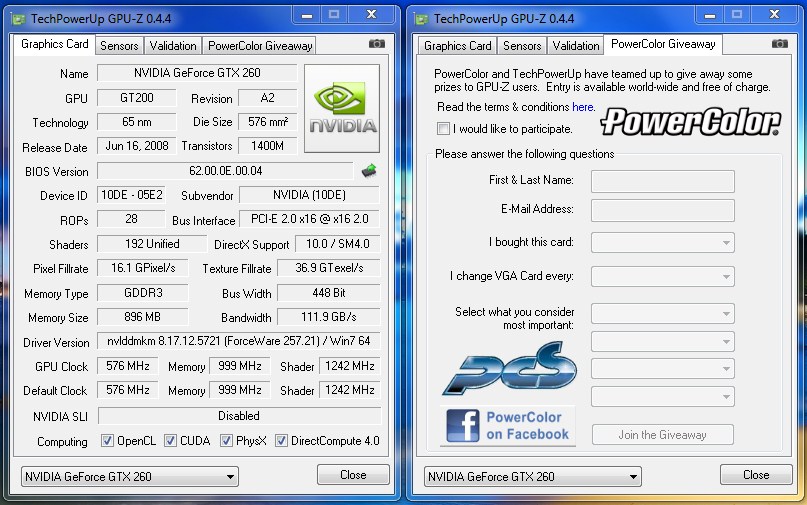Open third 'most important' dropdown
This screenshot has height=505, width=807.
coord(662,369)
